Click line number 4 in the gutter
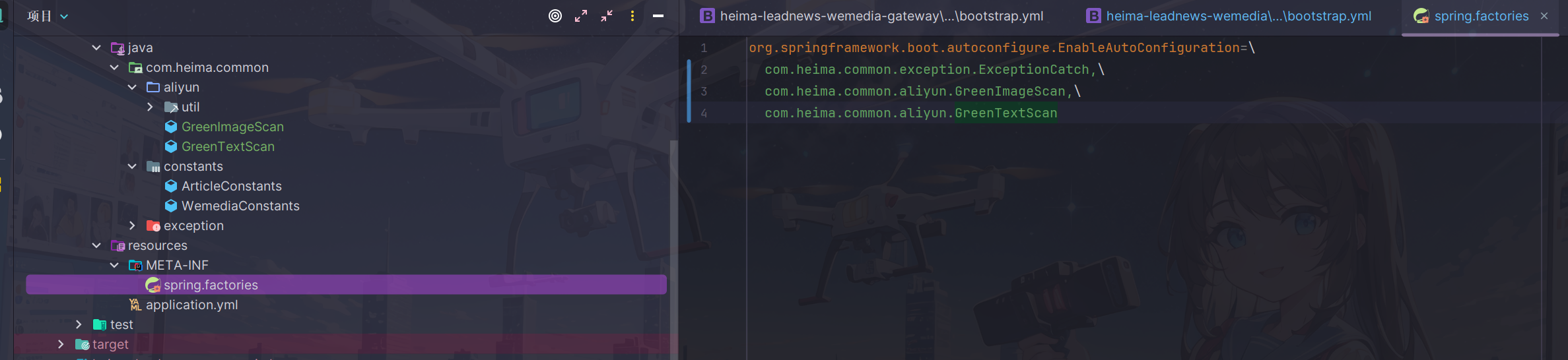 tap(704, 113)
